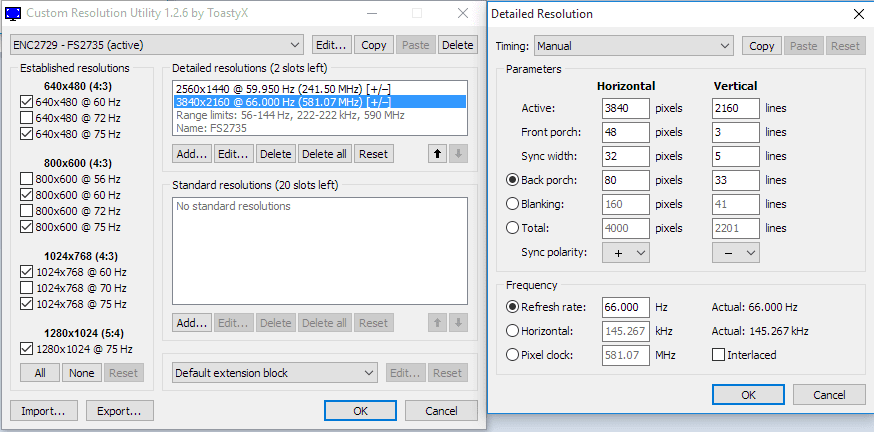Click the vertical Back porch field
Viewport: 874px width, 432px height.
click(736, 180)
